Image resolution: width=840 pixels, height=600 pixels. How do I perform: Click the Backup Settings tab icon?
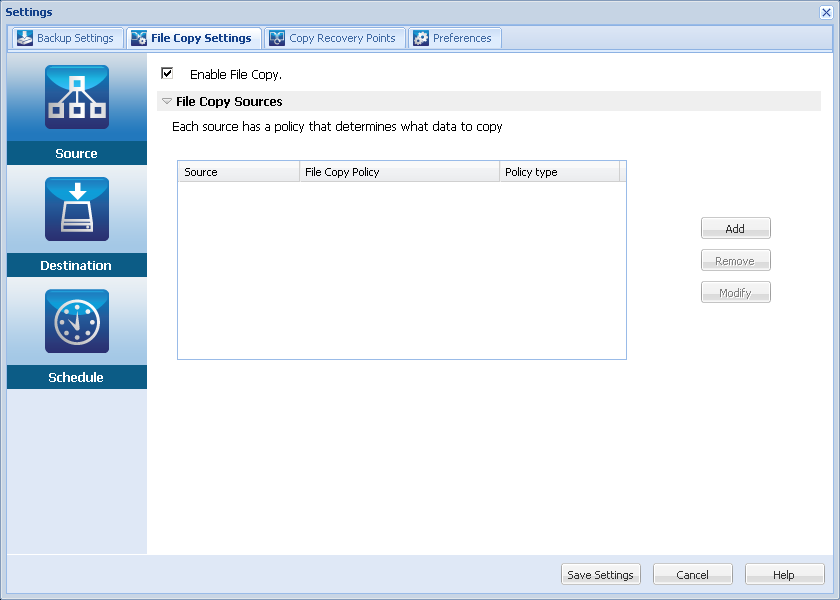tap(25, 38)
